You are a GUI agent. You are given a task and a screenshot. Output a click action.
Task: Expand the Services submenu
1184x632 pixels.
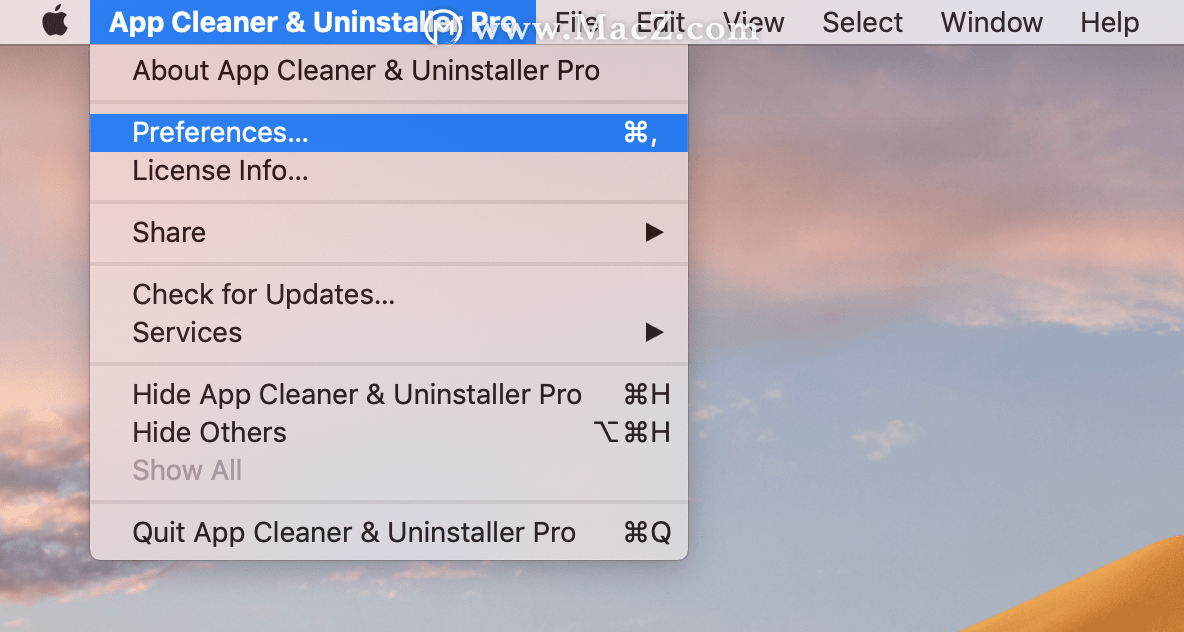point(389,332)
